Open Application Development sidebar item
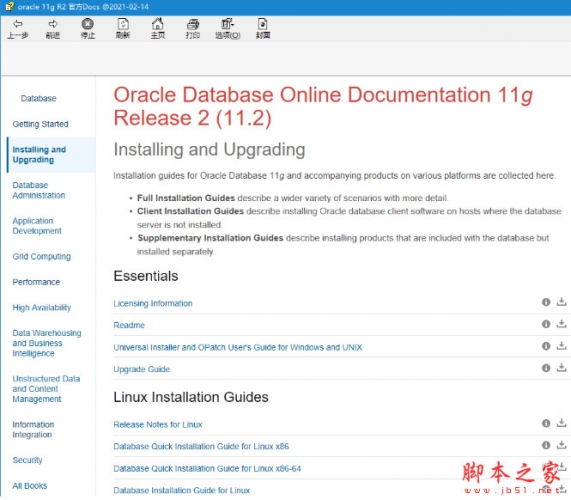The width and height of the screenshot is (571, 500). click(37, 226)
